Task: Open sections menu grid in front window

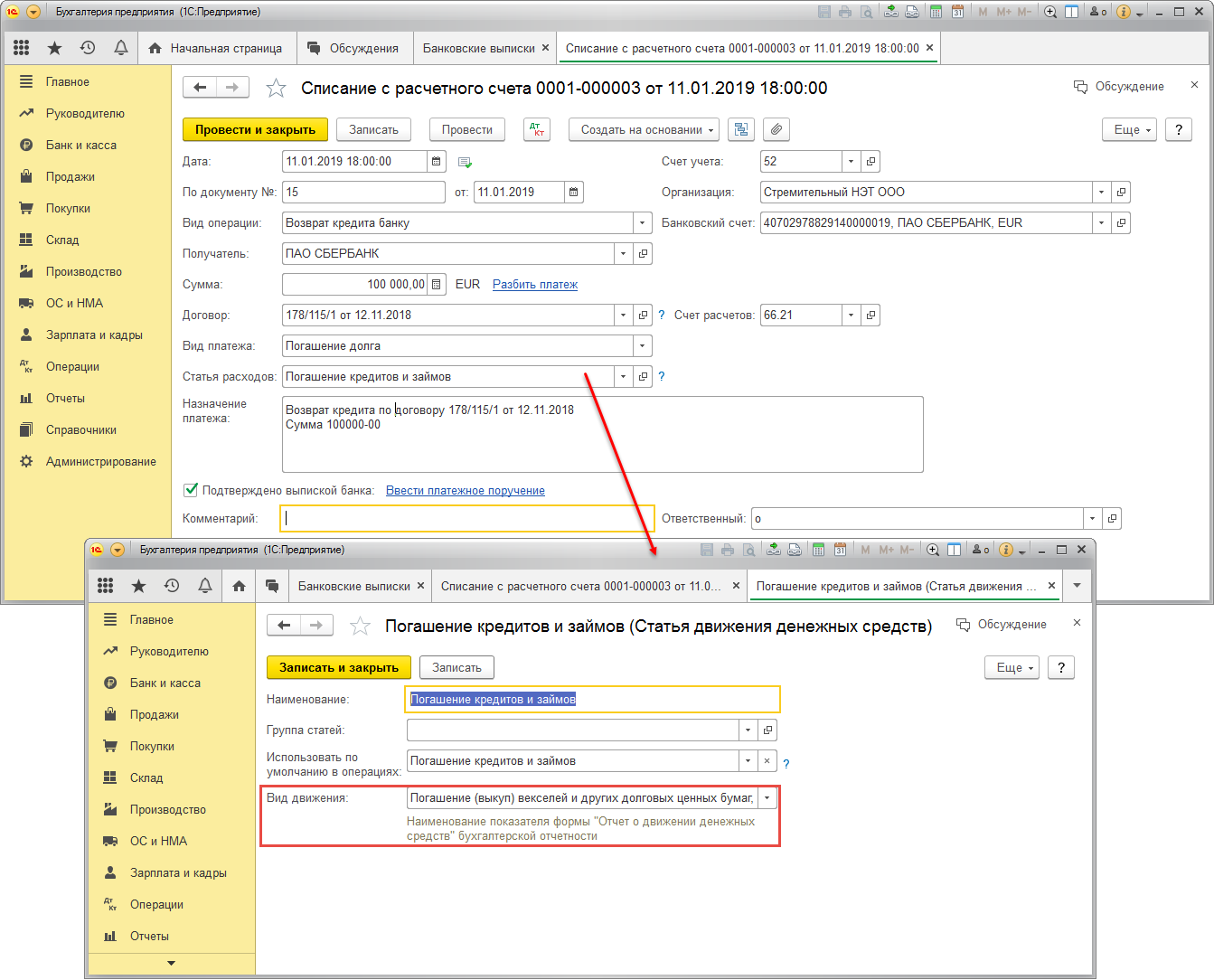Action: [x=106, y=586]
